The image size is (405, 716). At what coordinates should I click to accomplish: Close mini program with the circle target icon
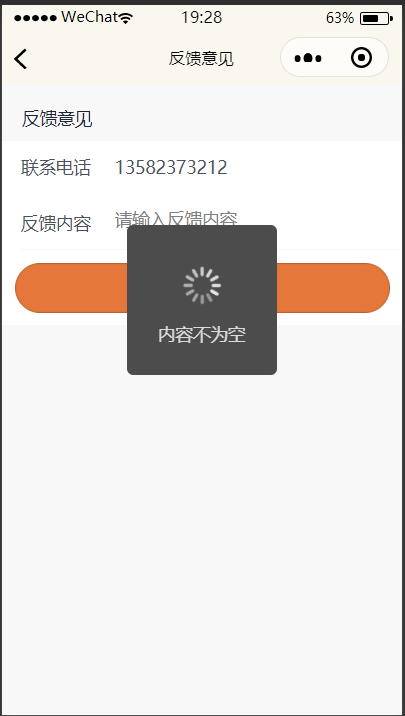tap(362, 58)
